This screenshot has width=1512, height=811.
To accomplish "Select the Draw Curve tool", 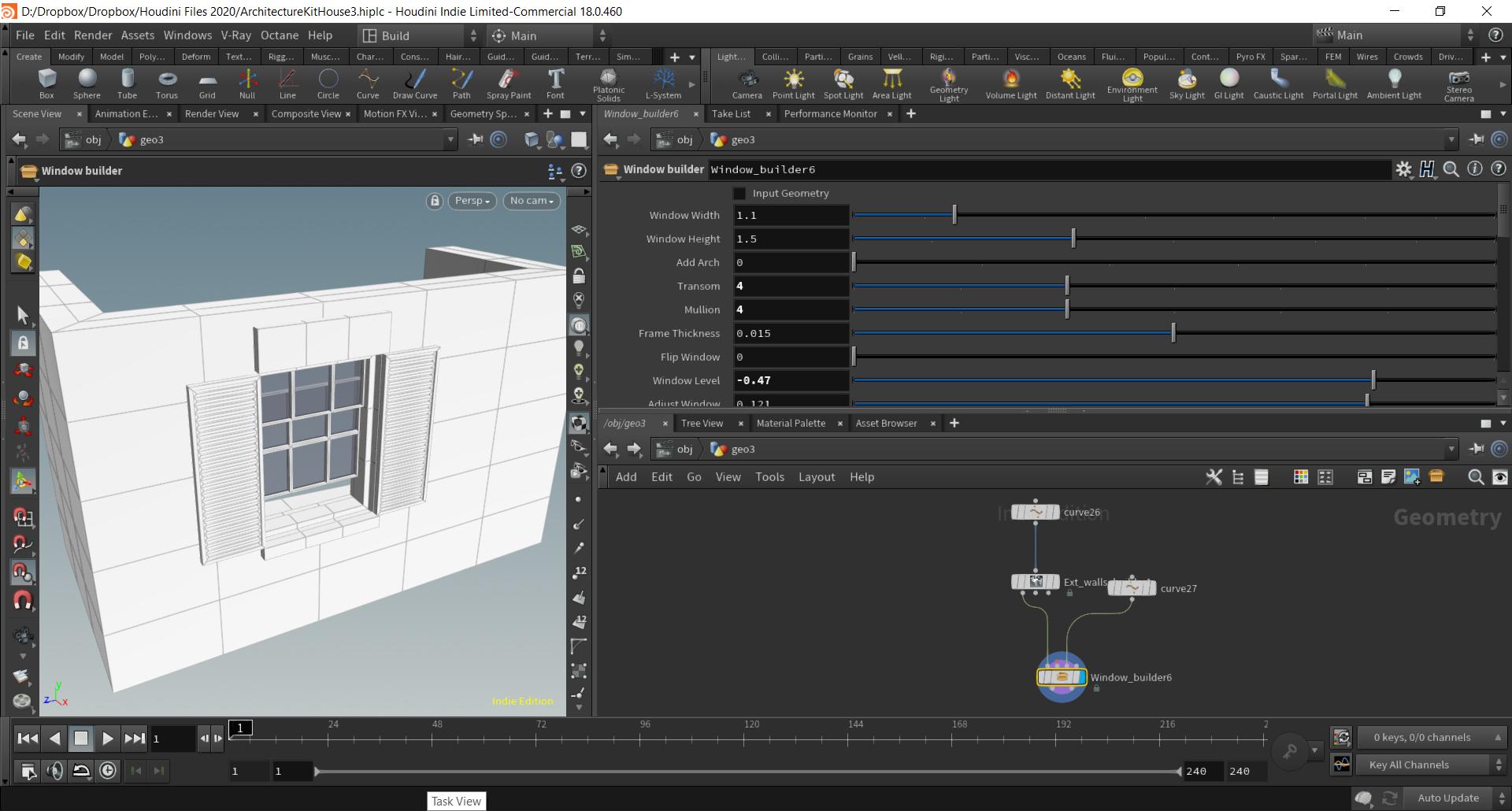I will (x=414, y=83).
